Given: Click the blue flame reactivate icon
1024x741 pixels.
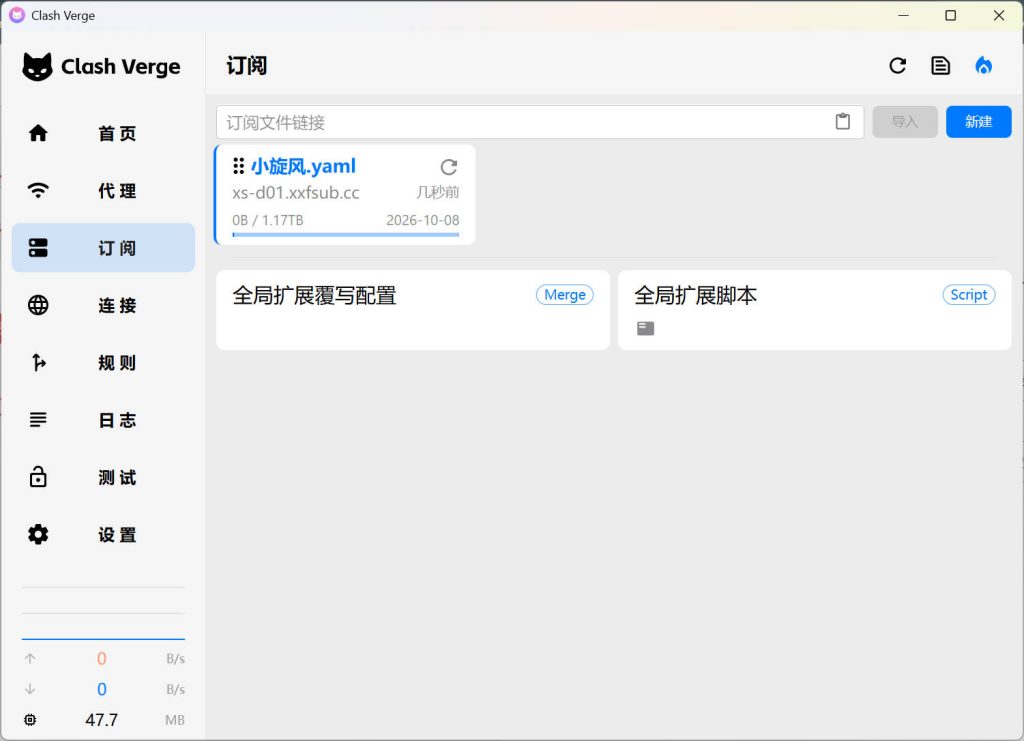Looking at the screenshot, I should click(x=984, y=66).
